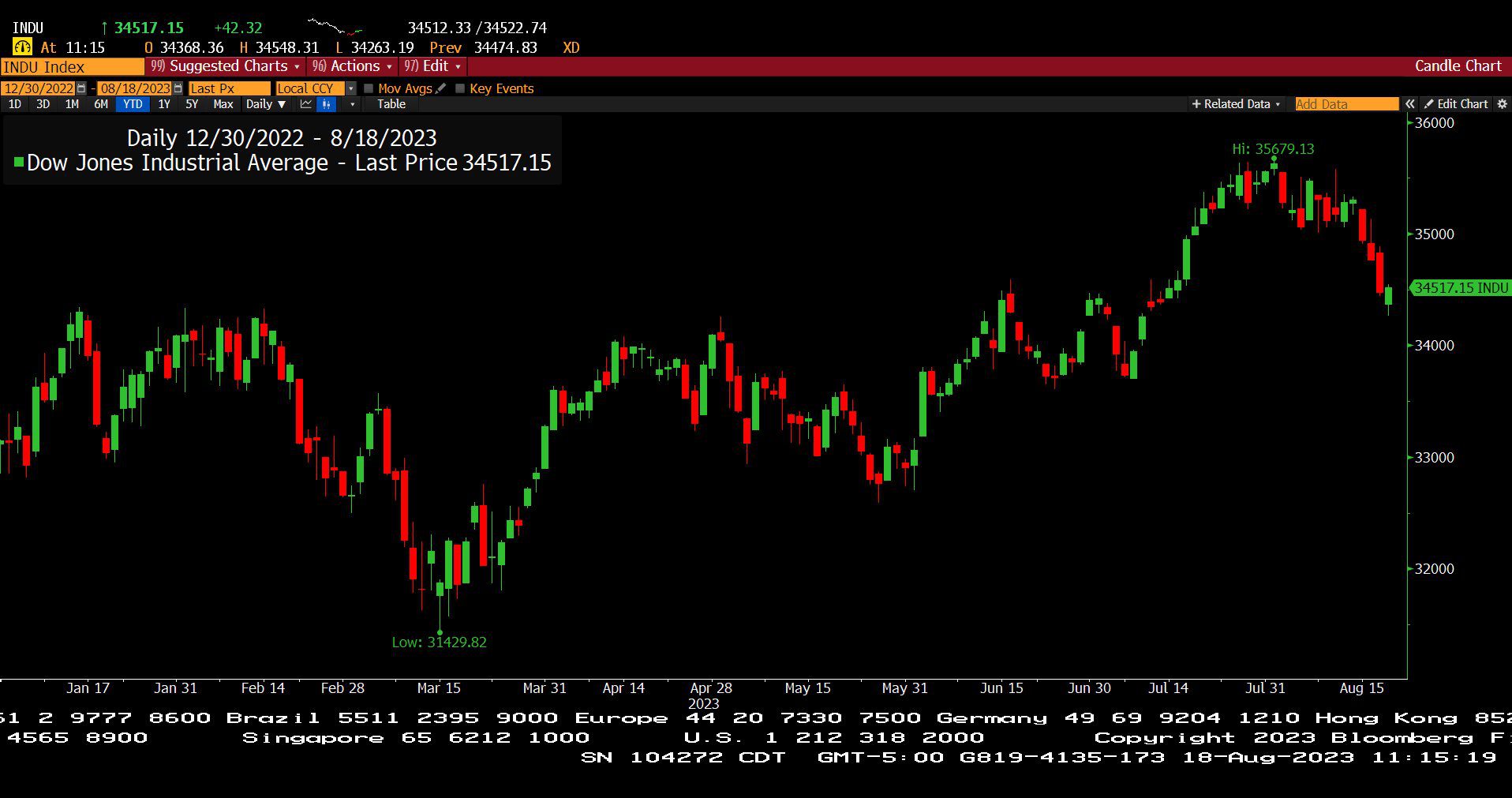Image resolution: width=1512 pixels, height=798 pixels.
Task: Click Last Px field
Action: (230, 88)
